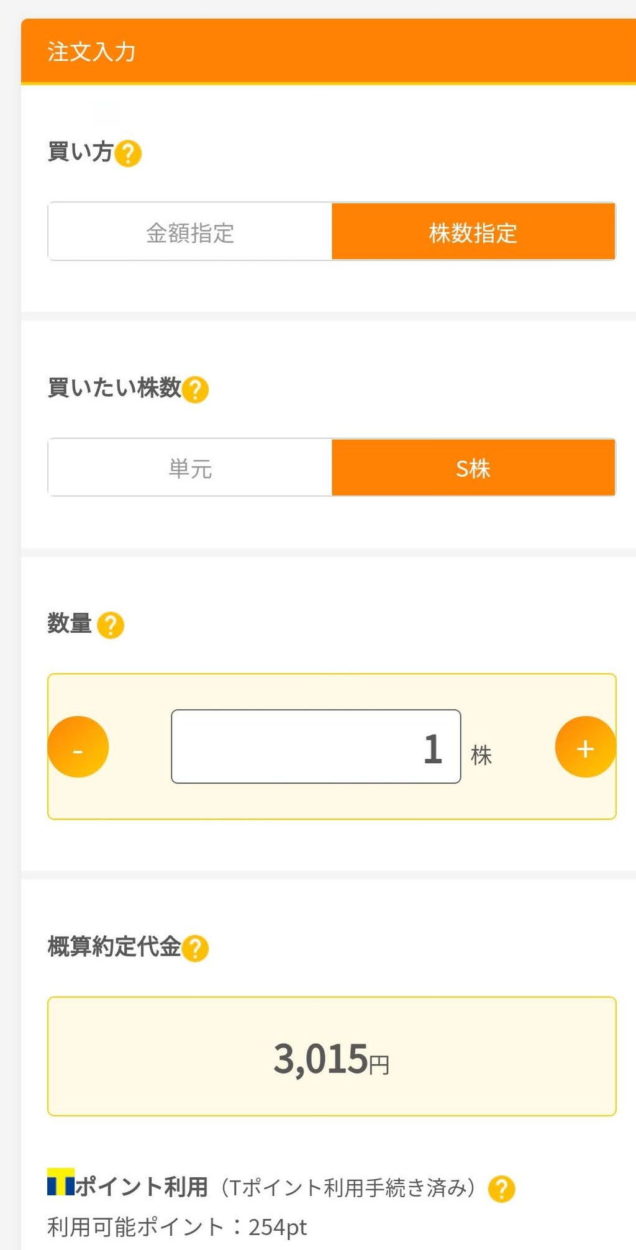Choose the S株 option
The image size is (636, 1250).
tap(473, 468)
